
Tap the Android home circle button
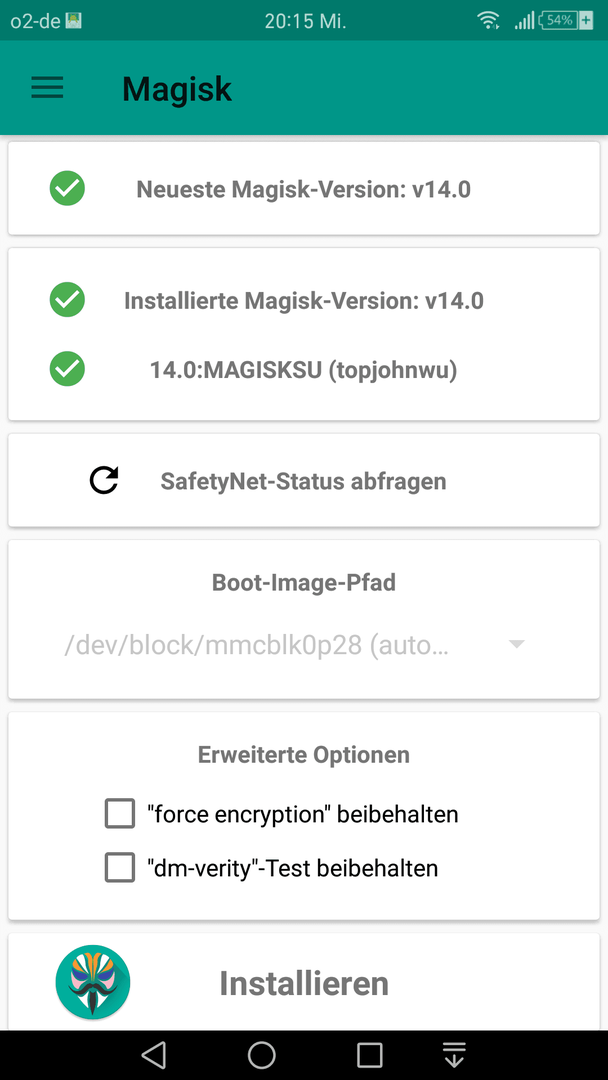[x=262, y=1055]
